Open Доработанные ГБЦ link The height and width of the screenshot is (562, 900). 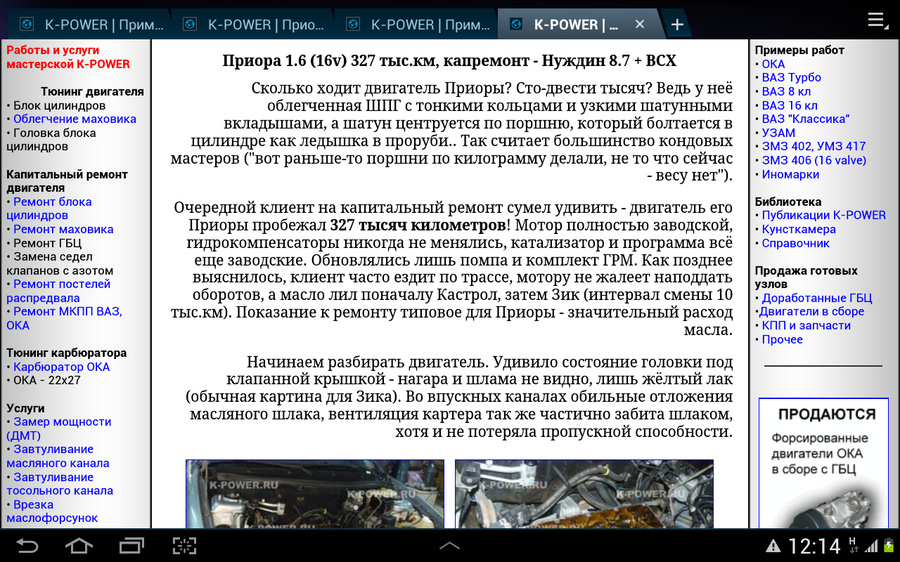pyautogui.click(x=817, y=298)
